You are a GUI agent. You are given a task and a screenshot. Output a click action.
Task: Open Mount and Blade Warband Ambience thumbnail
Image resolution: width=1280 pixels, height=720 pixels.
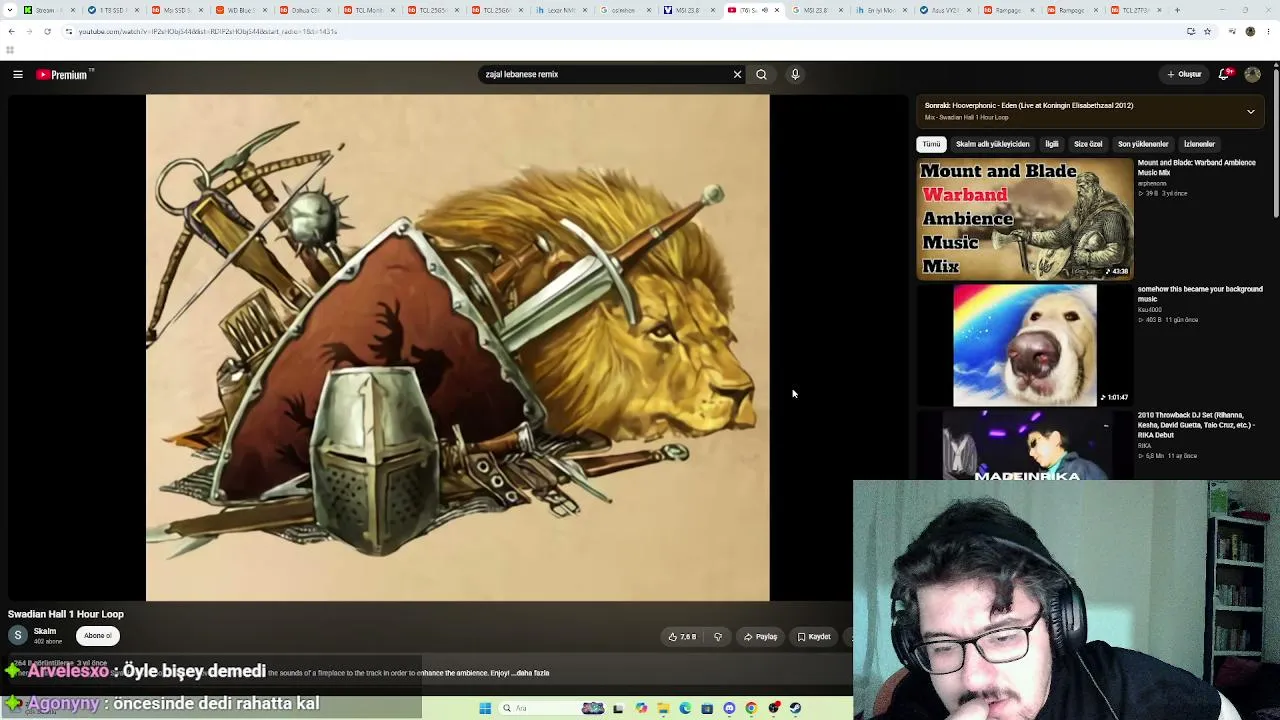tap(1025, 219)
